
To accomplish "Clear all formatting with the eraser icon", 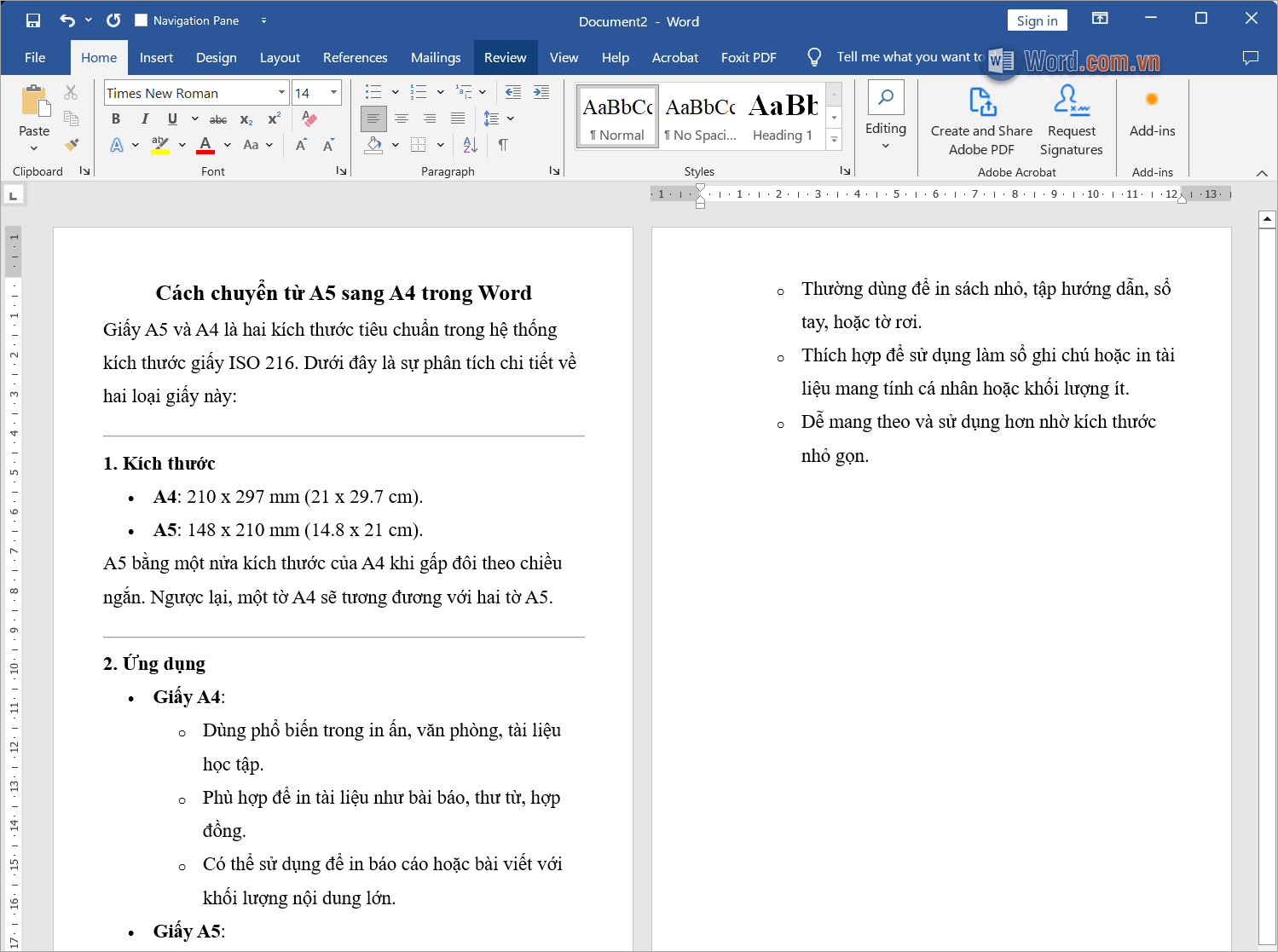I will point(309,118).
